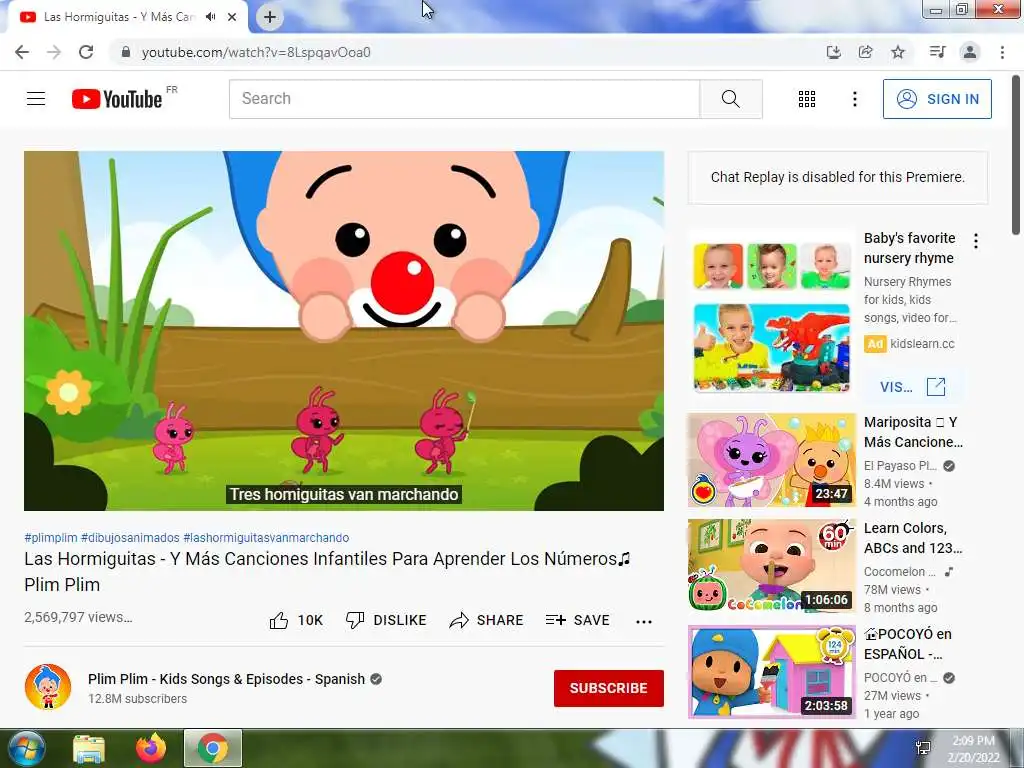
Task: Click the network tray icon
Action: [923, 748]
